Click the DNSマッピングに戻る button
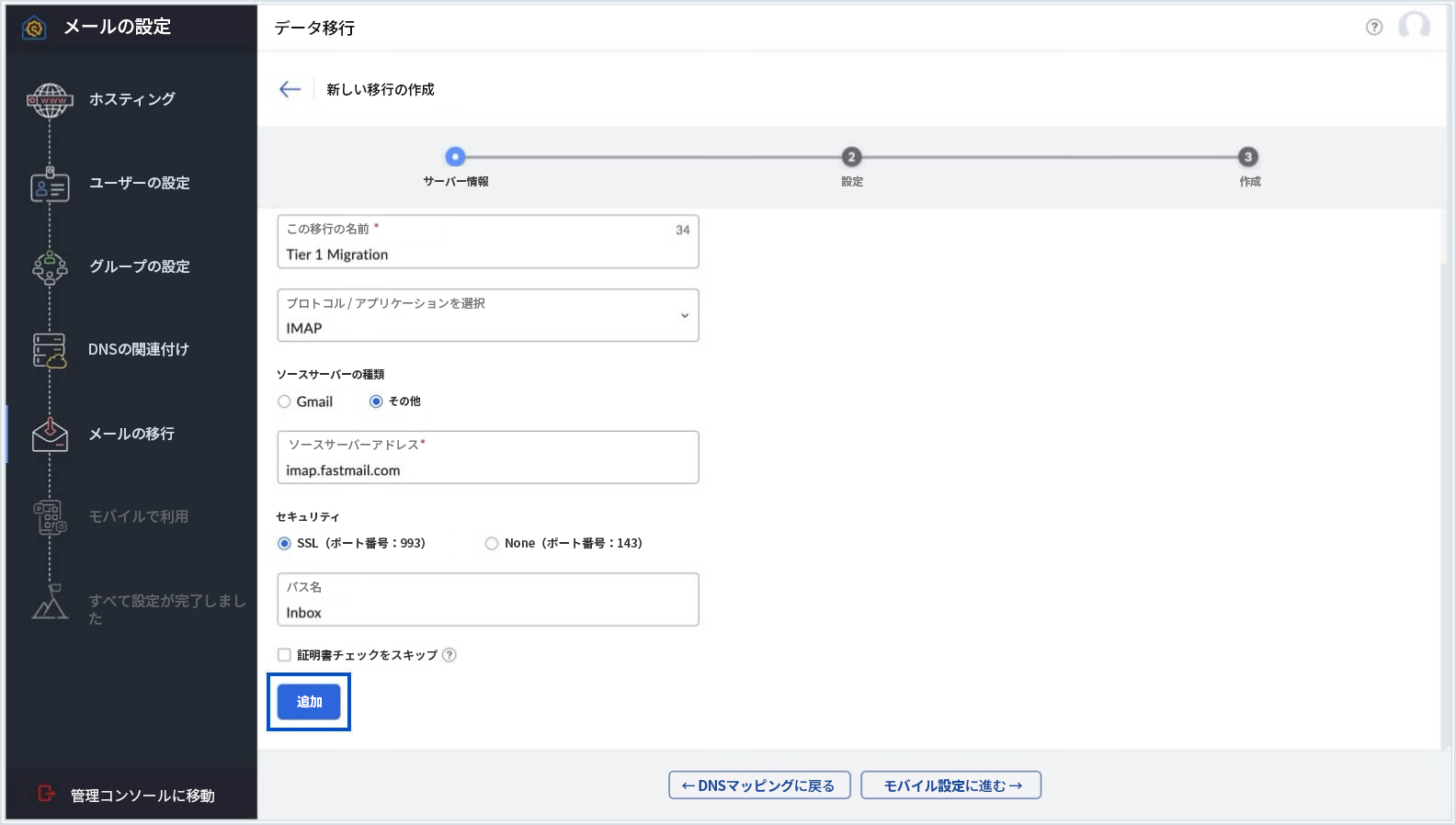This screenshot has height=825, width=1456. 759,785
